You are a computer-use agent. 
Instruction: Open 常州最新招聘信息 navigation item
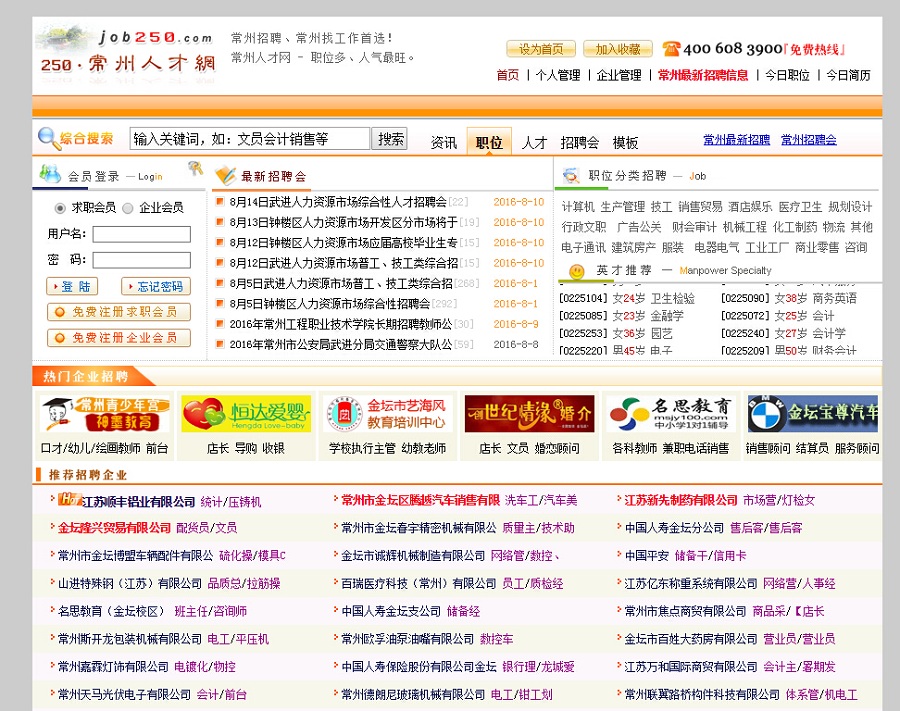click(703, 75)
